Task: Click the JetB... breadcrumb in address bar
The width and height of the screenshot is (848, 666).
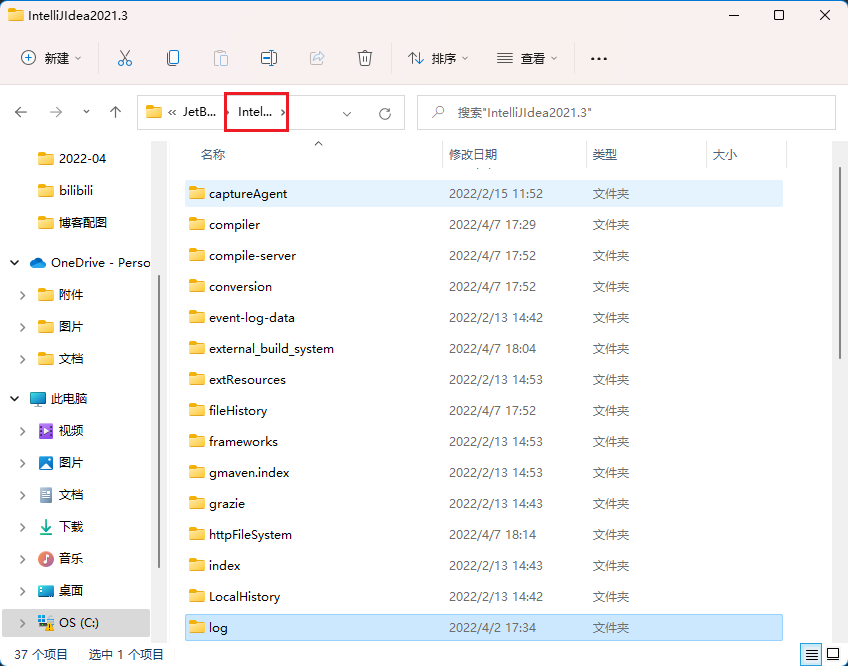Action: 198,113
